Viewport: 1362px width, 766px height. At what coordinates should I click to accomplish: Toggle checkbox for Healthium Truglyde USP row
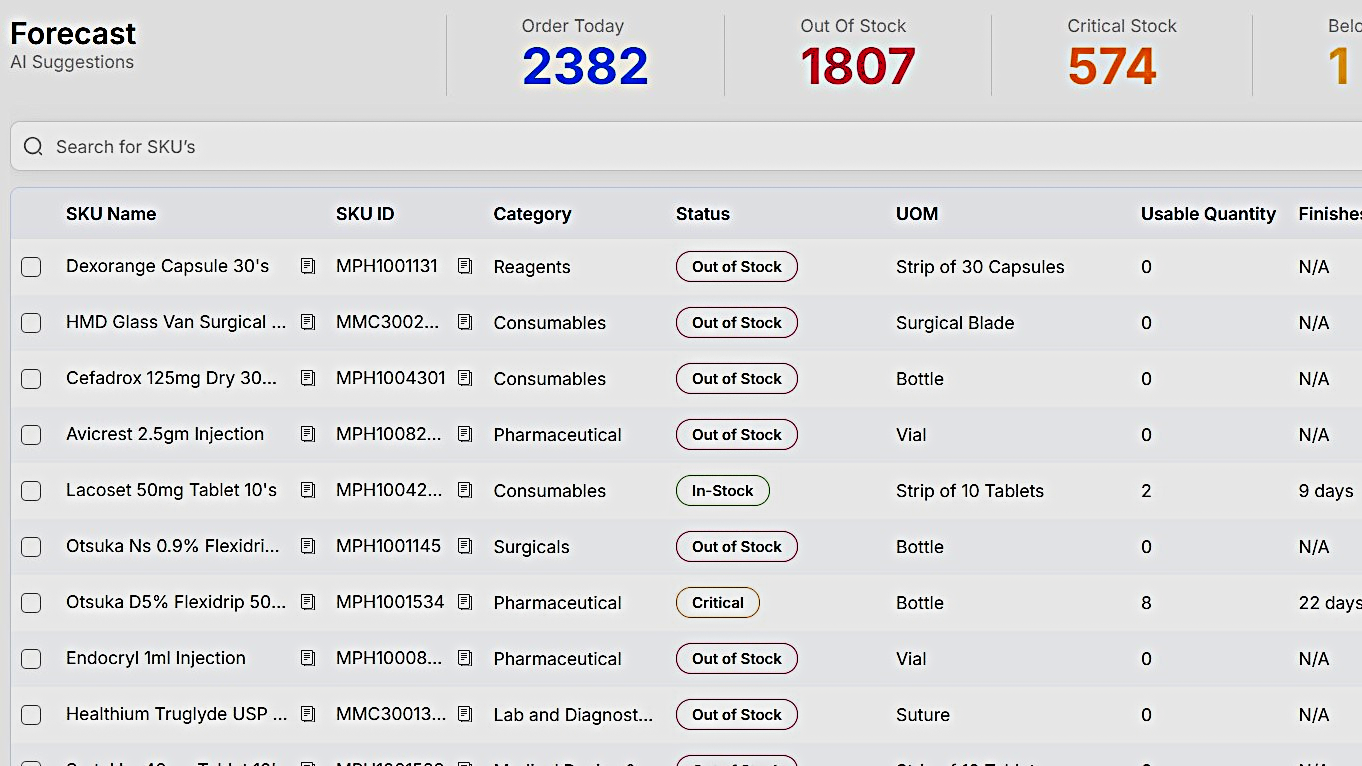pos(31,715)
